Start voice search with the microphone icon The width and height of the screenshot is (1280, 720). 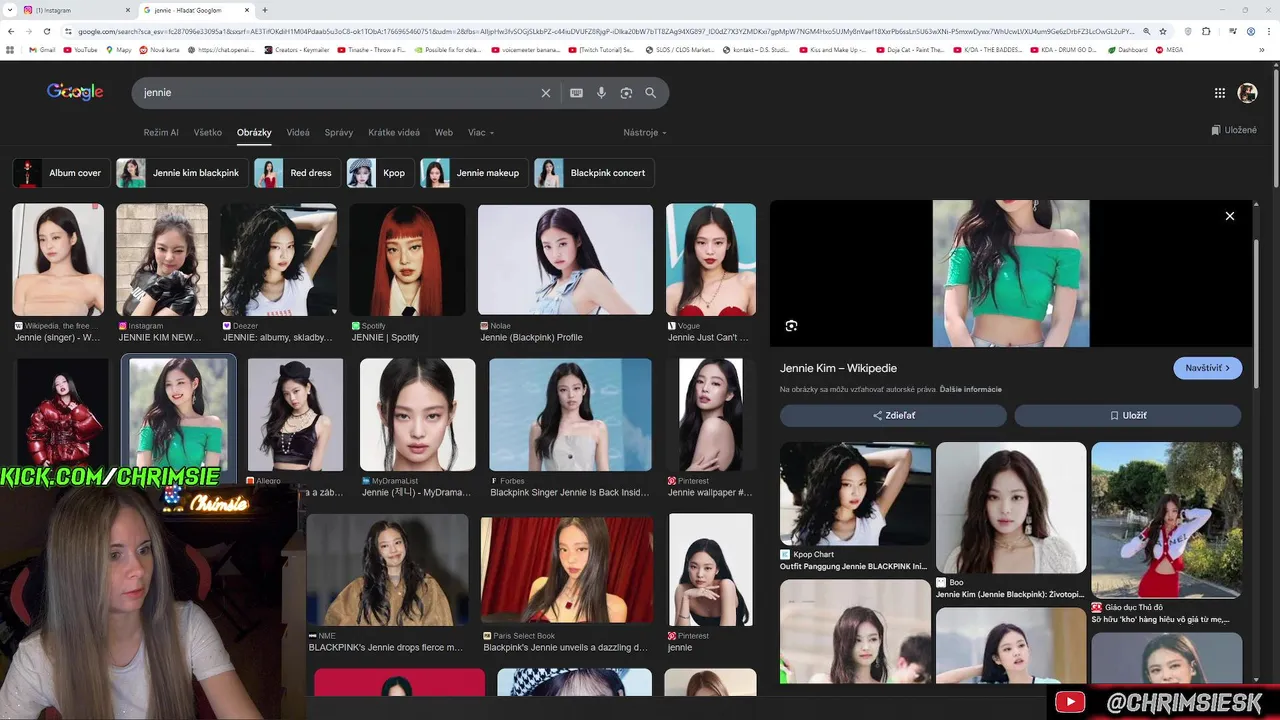601,93
